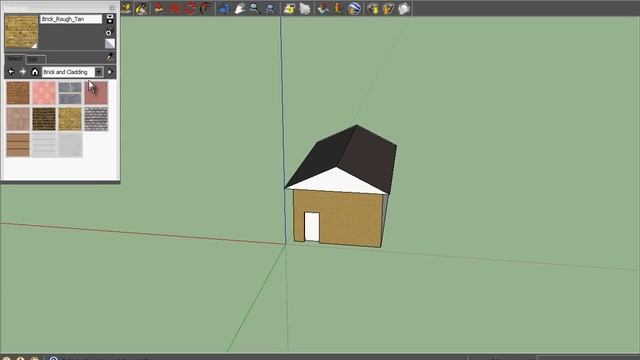Choose the dark brown brick swatch
Viewport: 640px width, 360px height.
click(44, 119)
